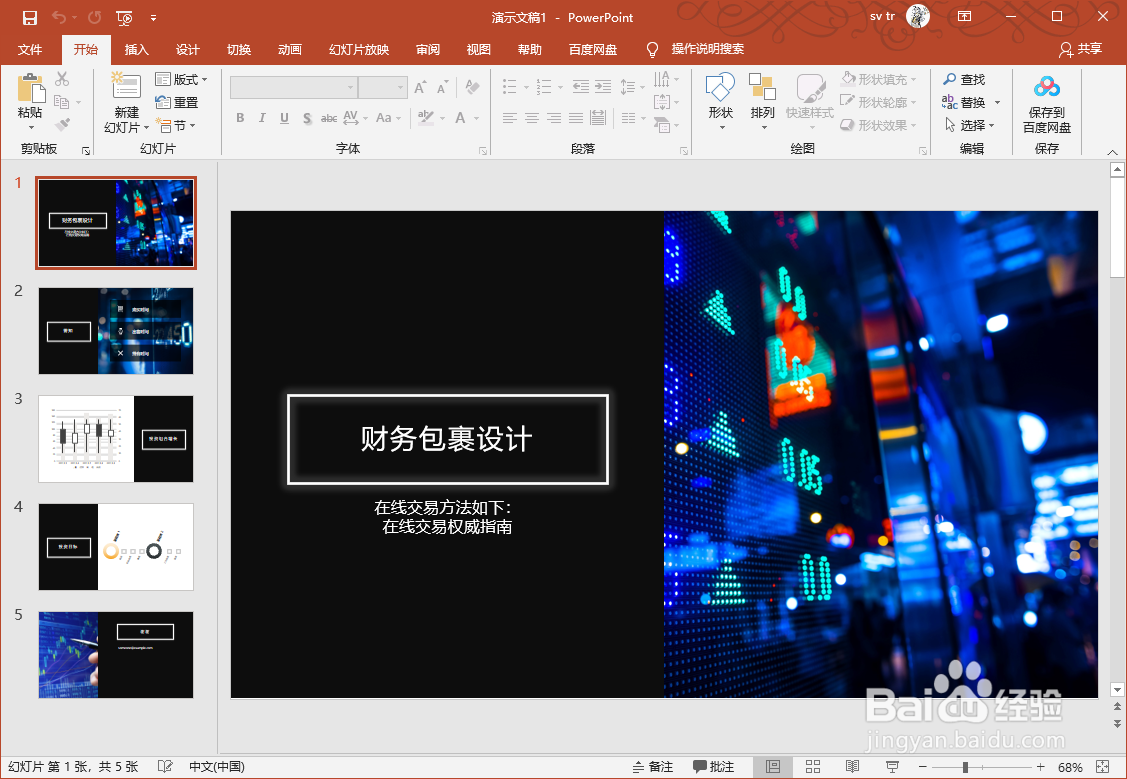Click Reset (重置) slide button
1127x779 pixels.
click(177, 102)
